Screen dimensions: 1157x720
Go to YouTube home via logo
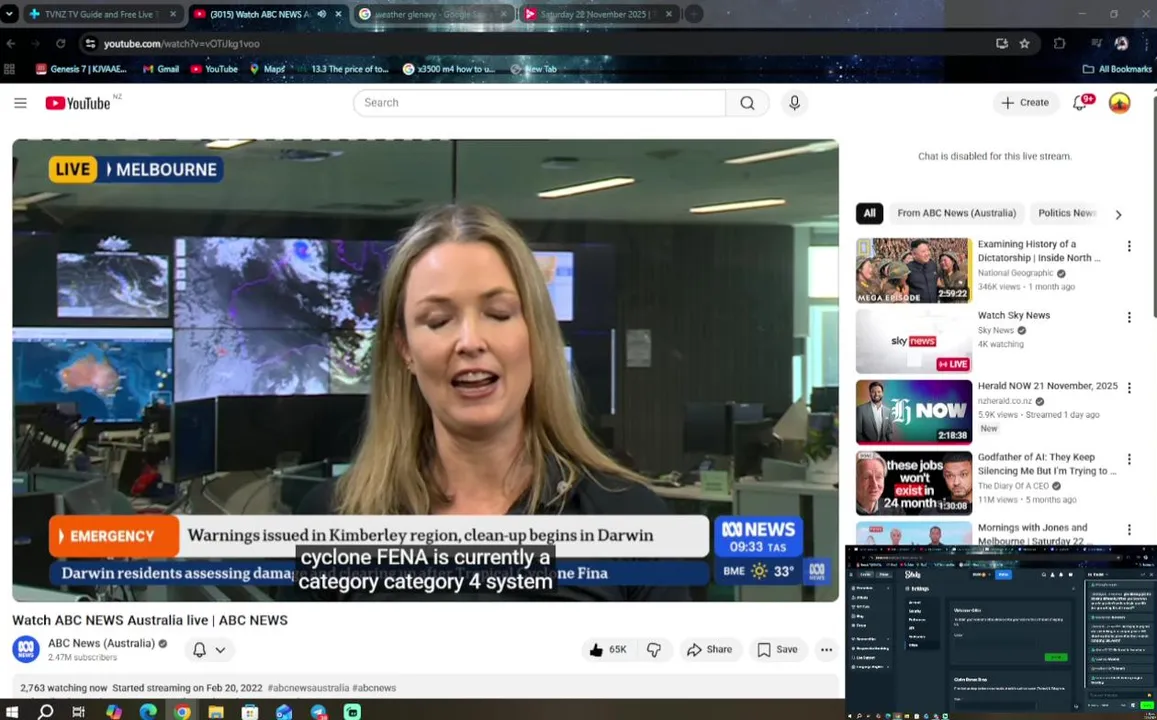coord(77,103)
